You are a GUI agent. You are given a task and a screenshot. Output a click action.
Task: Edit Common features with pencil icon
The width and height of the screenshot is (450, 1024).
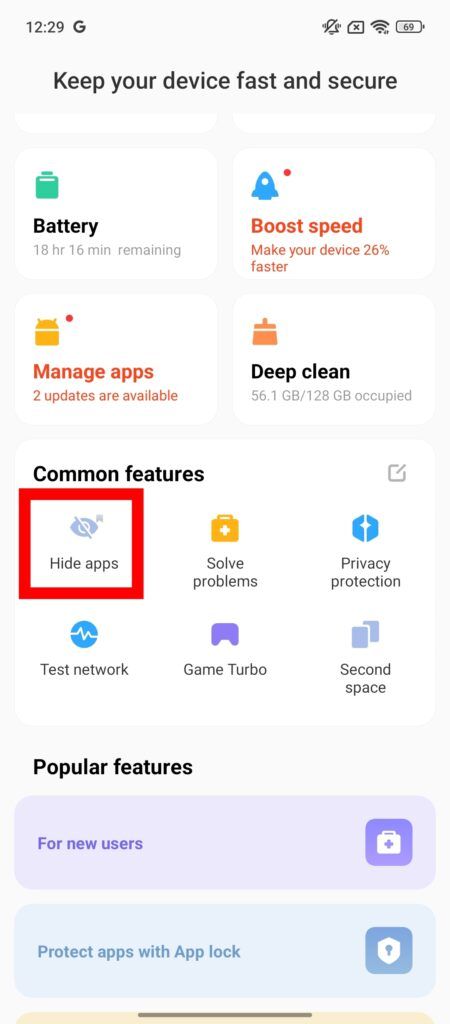pos(397,473)
